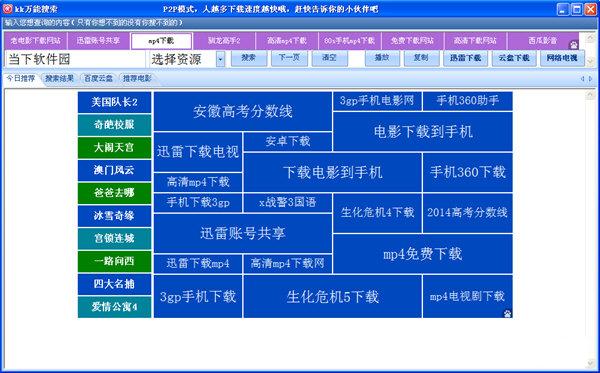Select 四大名捕 in the left list
Screen dimensions: 600x373
point(114,284)
